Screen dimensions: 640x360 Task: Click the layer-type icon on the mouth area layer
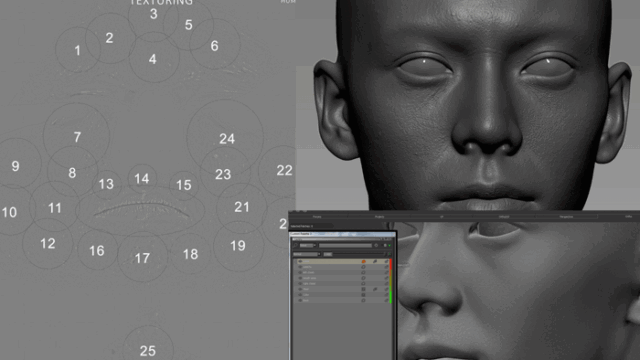pos(363,278)
